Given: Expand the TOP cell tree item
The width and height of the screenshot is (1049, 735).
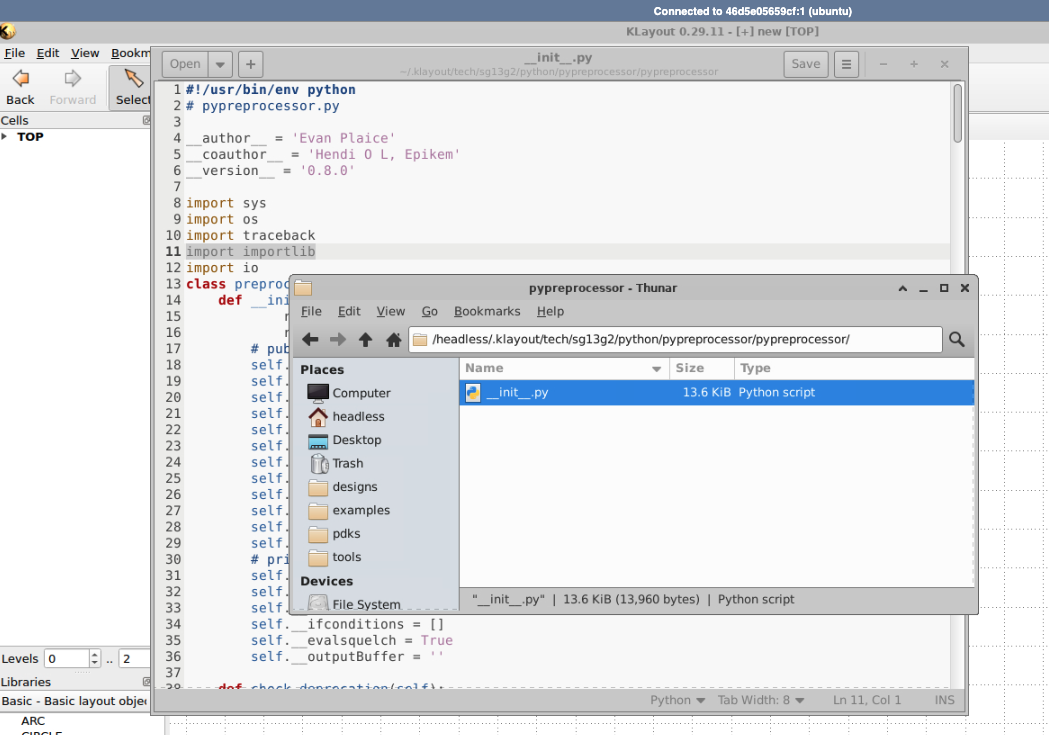Looking at the screenshot, I should 5,136.
